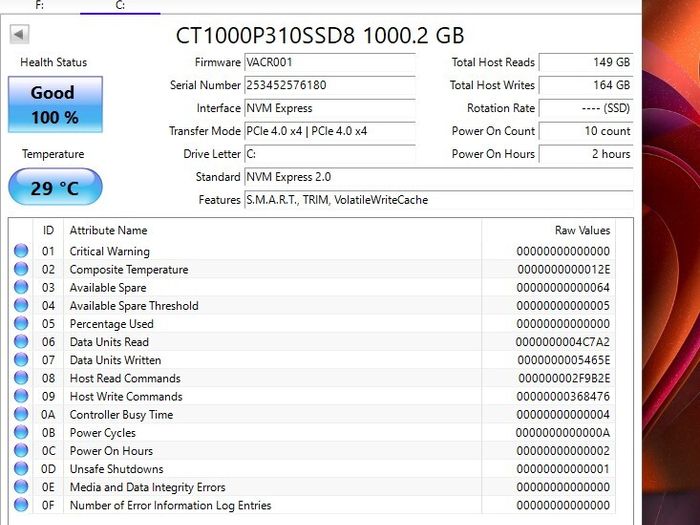Image resolution: width=700 pixels, height=525 pixels.
Task: Click the Data Units Written status icon
Action: (x=21, y=360)
